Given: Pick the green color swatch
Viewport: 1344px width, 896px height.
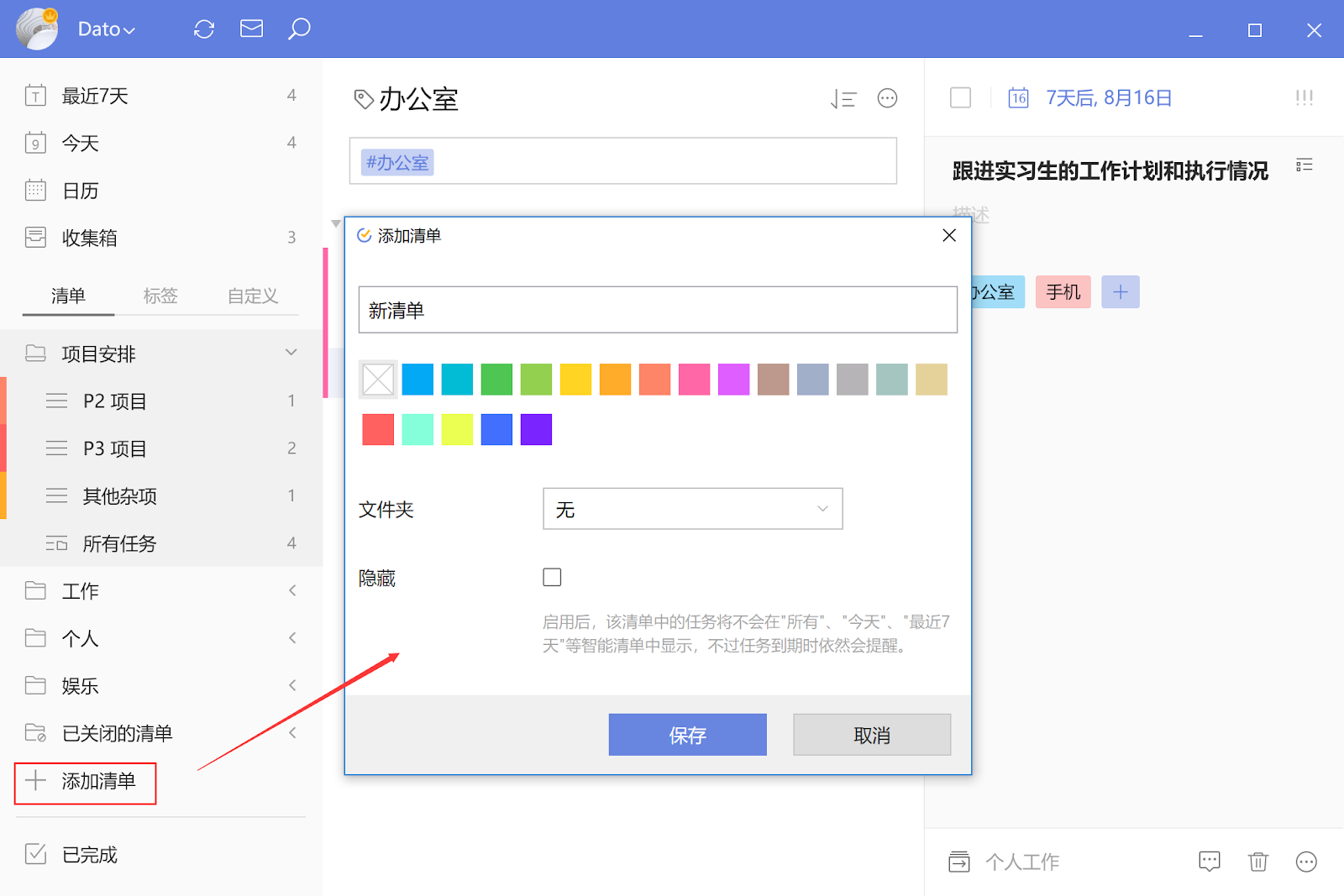Looking at the screenshot, I should coord(496,380).
